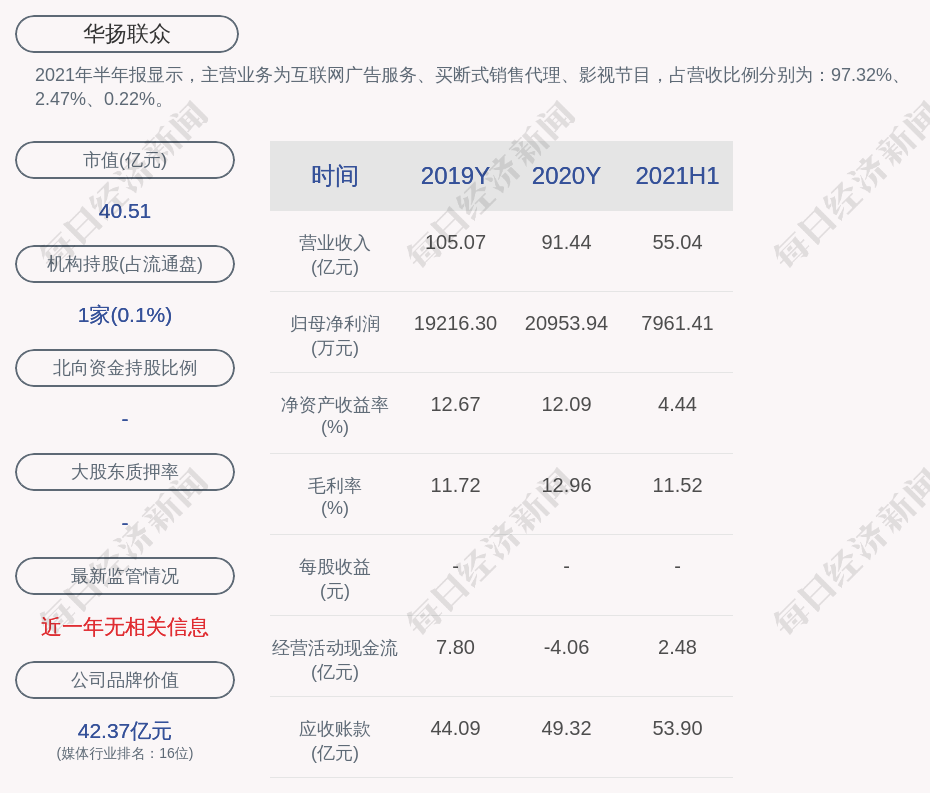Screen dimensions: 930x793
Task: Select receivables value 44.09
Action: pyautogui.click(x=456, y=728)
